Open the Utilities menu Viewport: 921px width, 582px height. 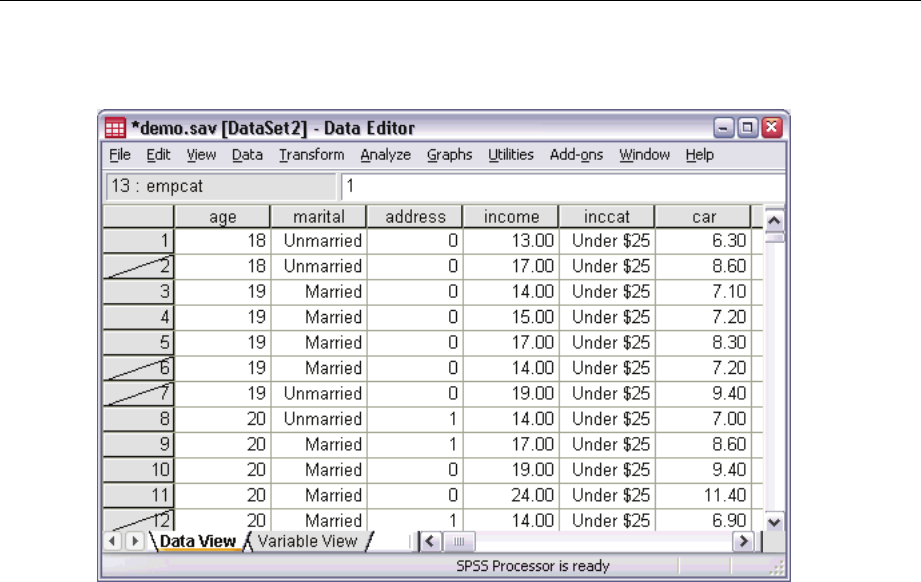(510, 154)
